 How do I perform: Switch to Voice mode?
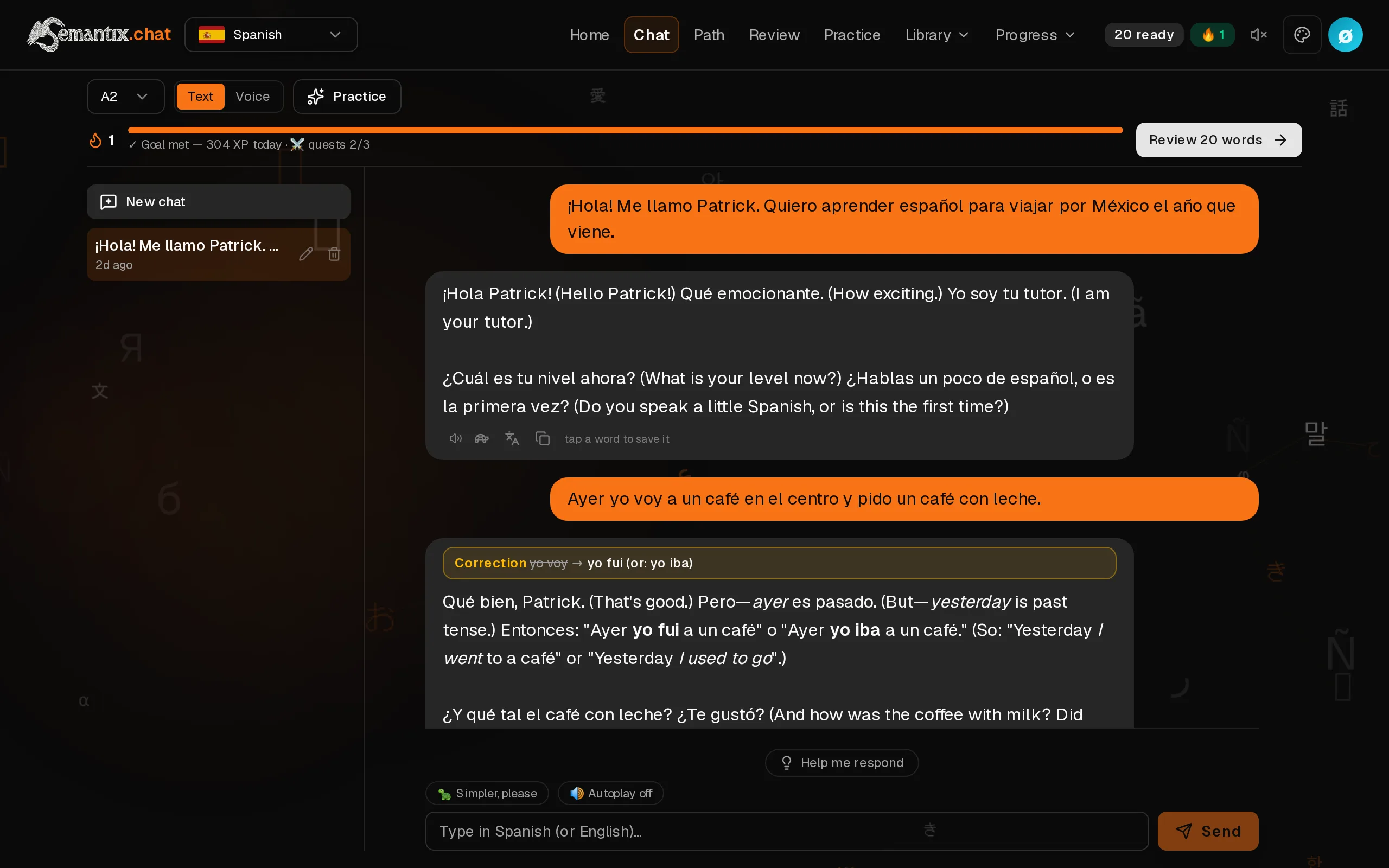pyautogui.click(x=252, y=97)
